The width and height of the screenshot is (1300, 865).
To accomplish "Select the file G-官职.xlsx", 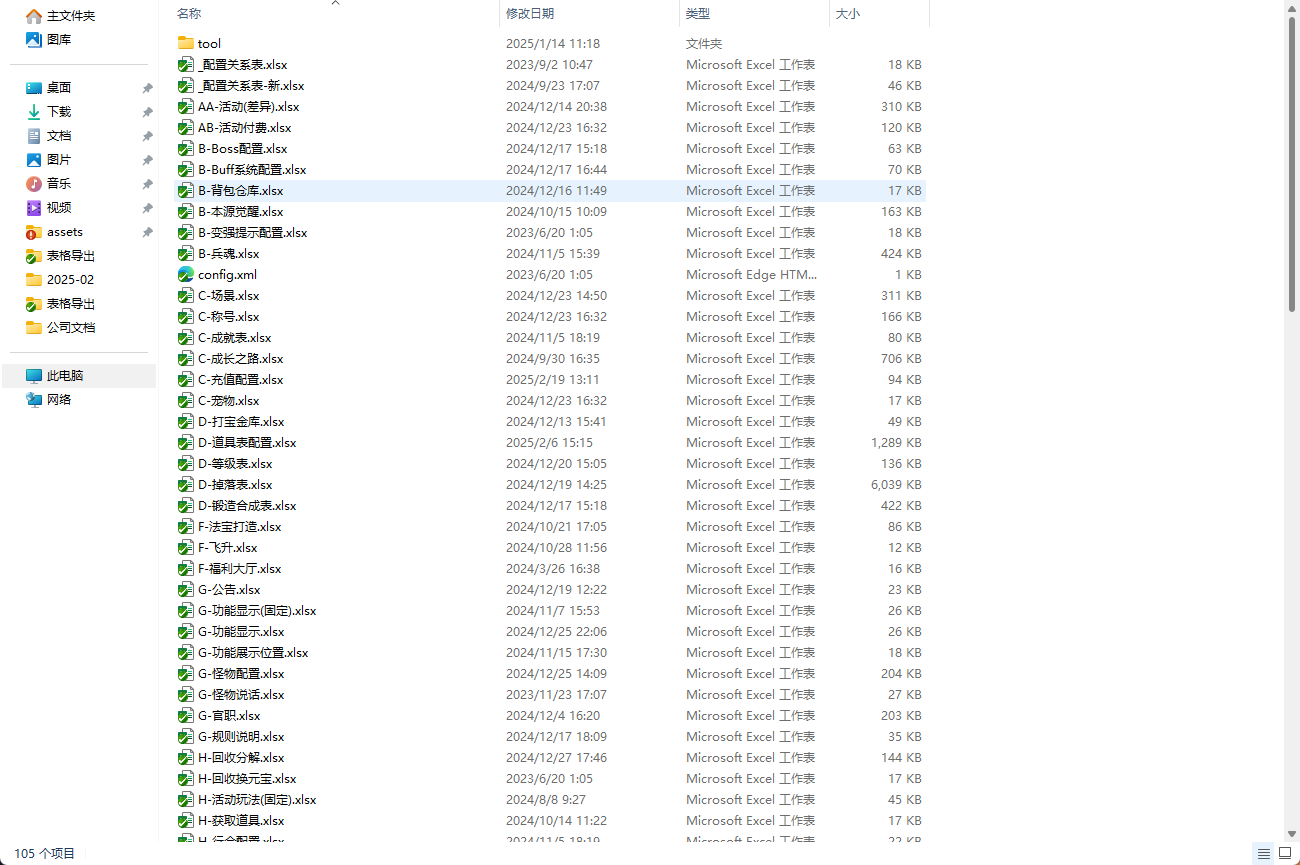I will pos(229,715).
